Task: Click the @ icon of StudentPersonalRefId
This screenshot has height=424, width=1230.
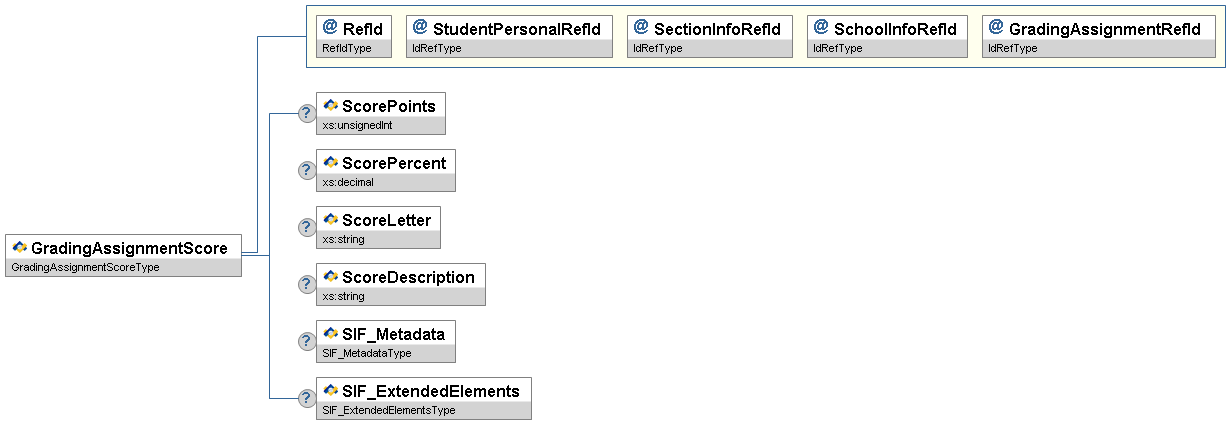Action: [420, 28]
